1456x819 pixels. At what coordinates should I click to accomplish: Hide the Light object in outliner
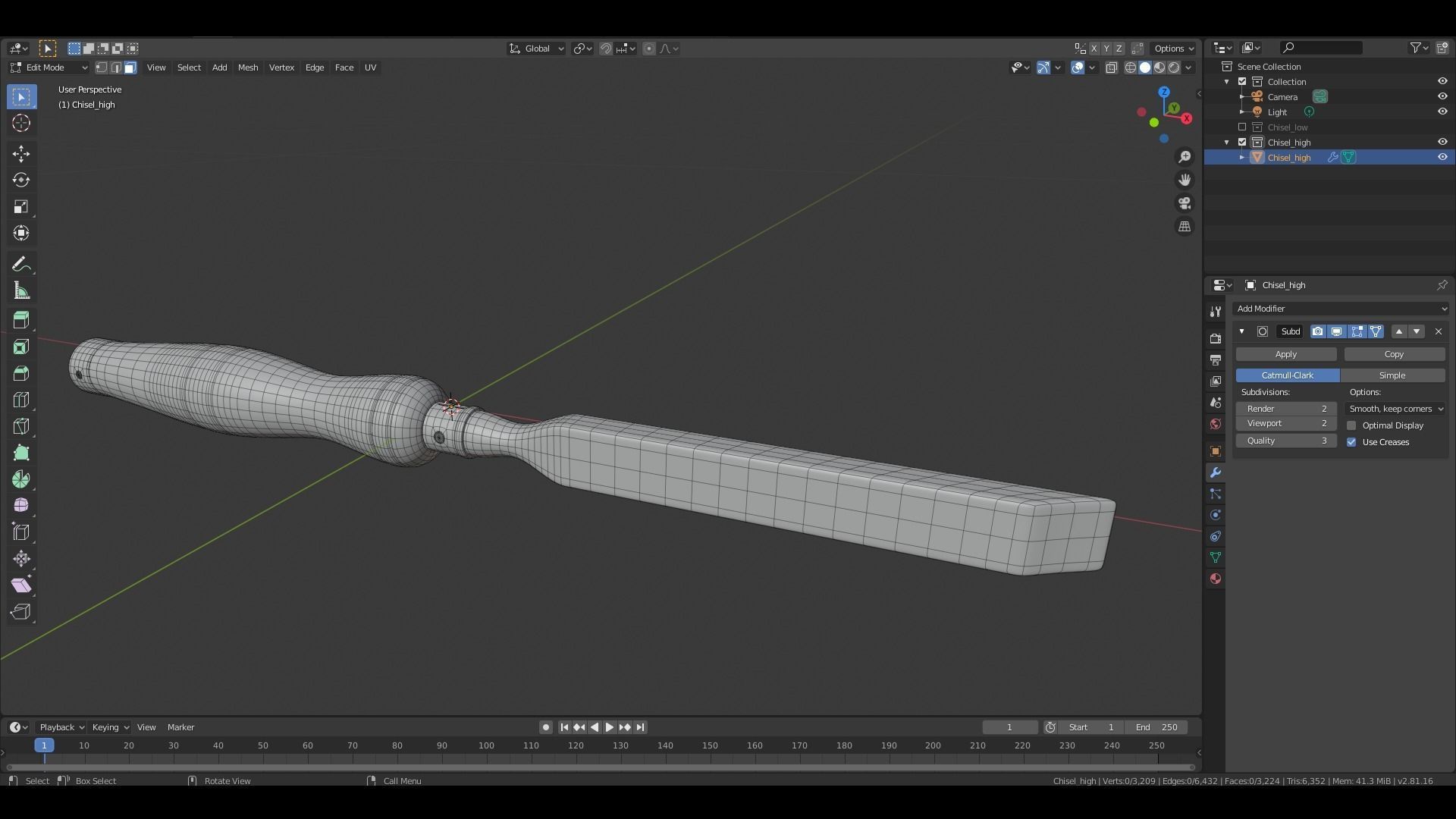[1442, 111]
